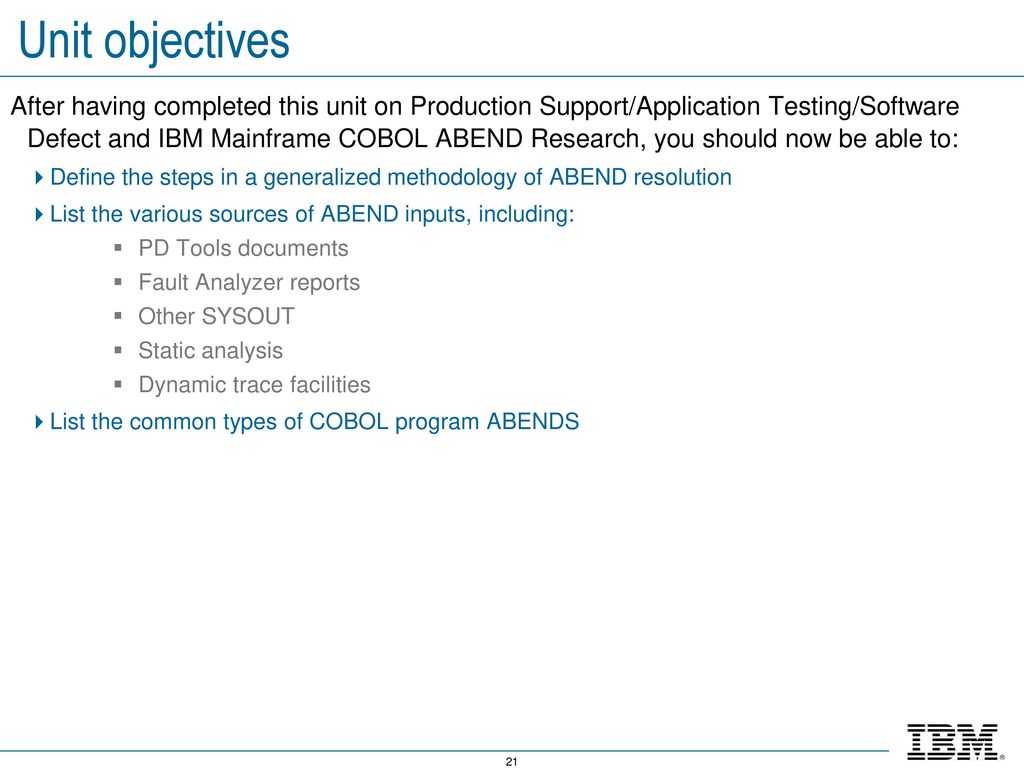The height and width of the screenshot is (768, 1024).
Task: Click the square bullet beside PD Tools documents
Action: click(x=118, y=248)
